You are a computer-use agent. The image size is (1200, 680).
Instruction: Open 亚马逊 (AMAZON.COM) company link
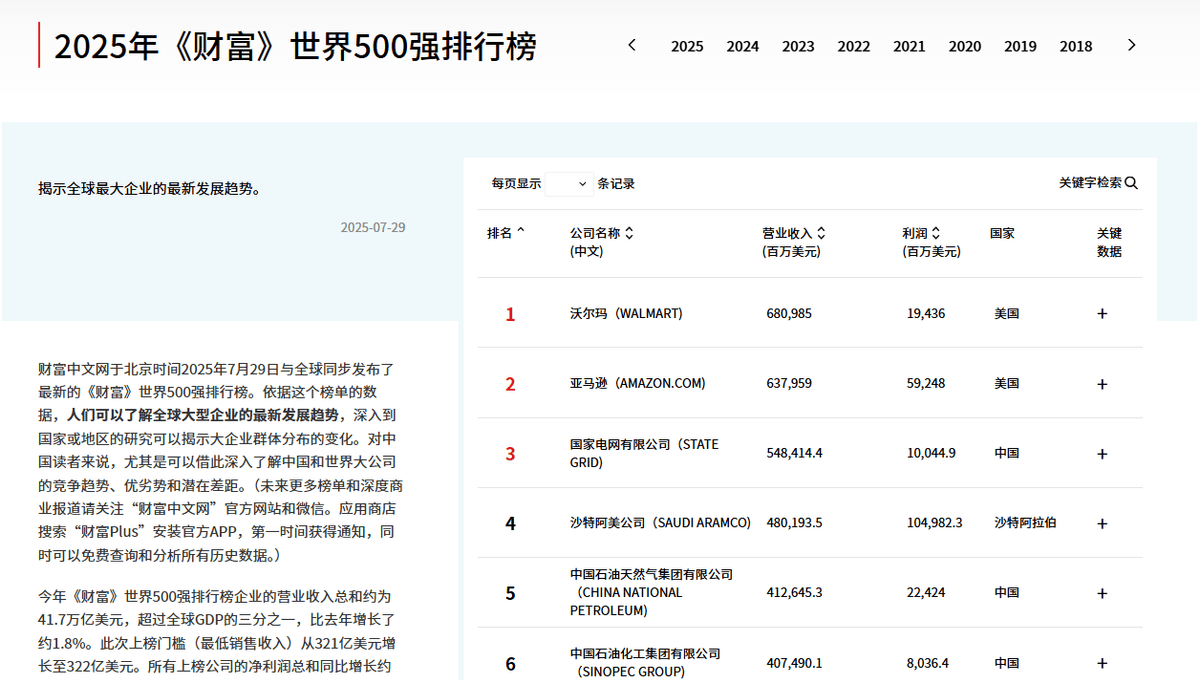coord(637,383)
